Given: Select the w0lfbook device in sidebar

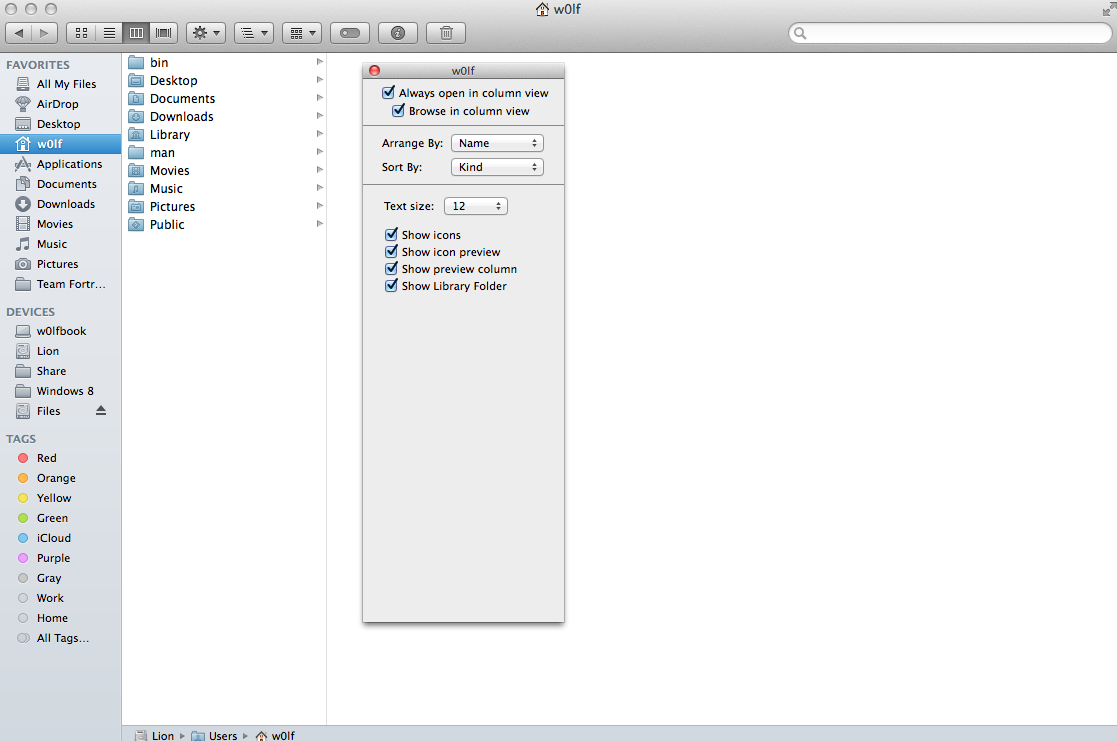Looking at the screenshot, I should coord(61,331).
